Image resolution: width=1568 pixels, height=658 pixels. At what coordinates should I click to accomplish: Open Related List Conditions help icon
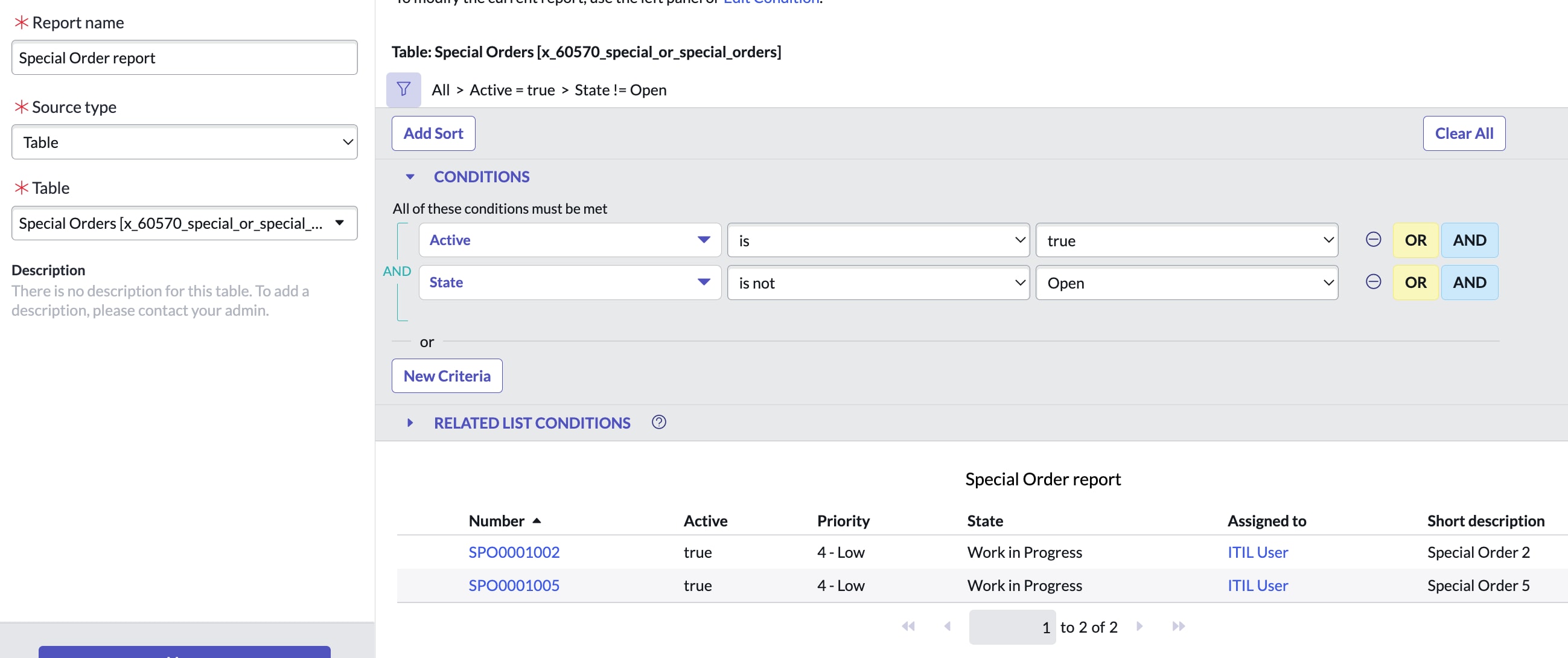pyautogui.click(x=658, y=423)
